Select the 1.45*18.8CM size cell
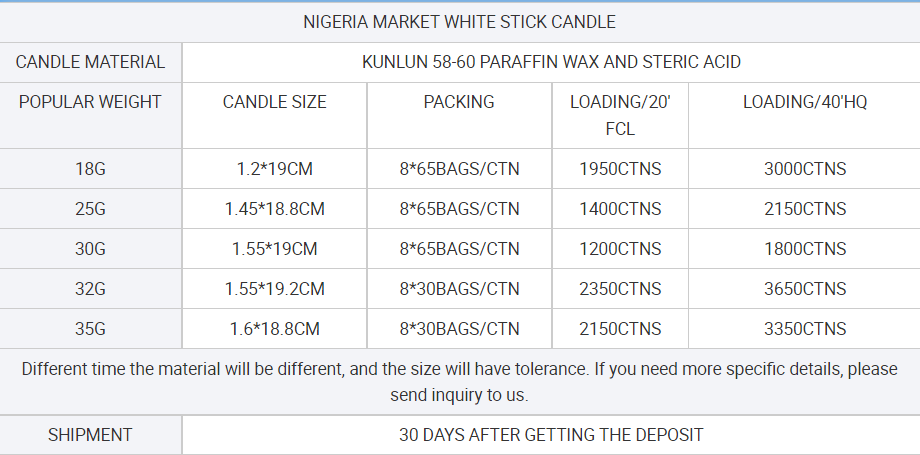Image resolution: width=920 pixels, height=455 pixels. click(275, 209)
